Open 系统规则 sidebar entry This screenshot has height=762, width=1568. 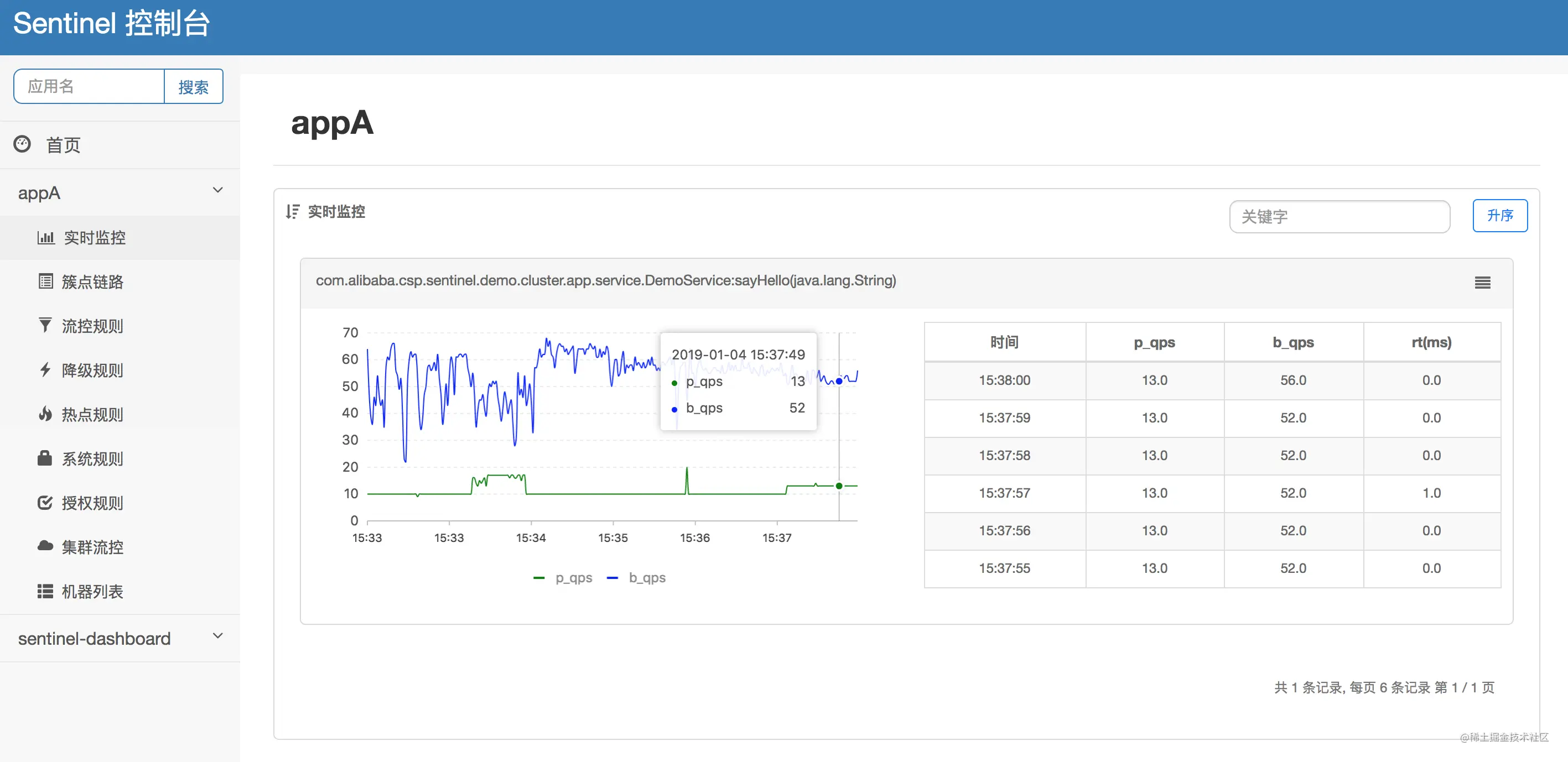120,458
